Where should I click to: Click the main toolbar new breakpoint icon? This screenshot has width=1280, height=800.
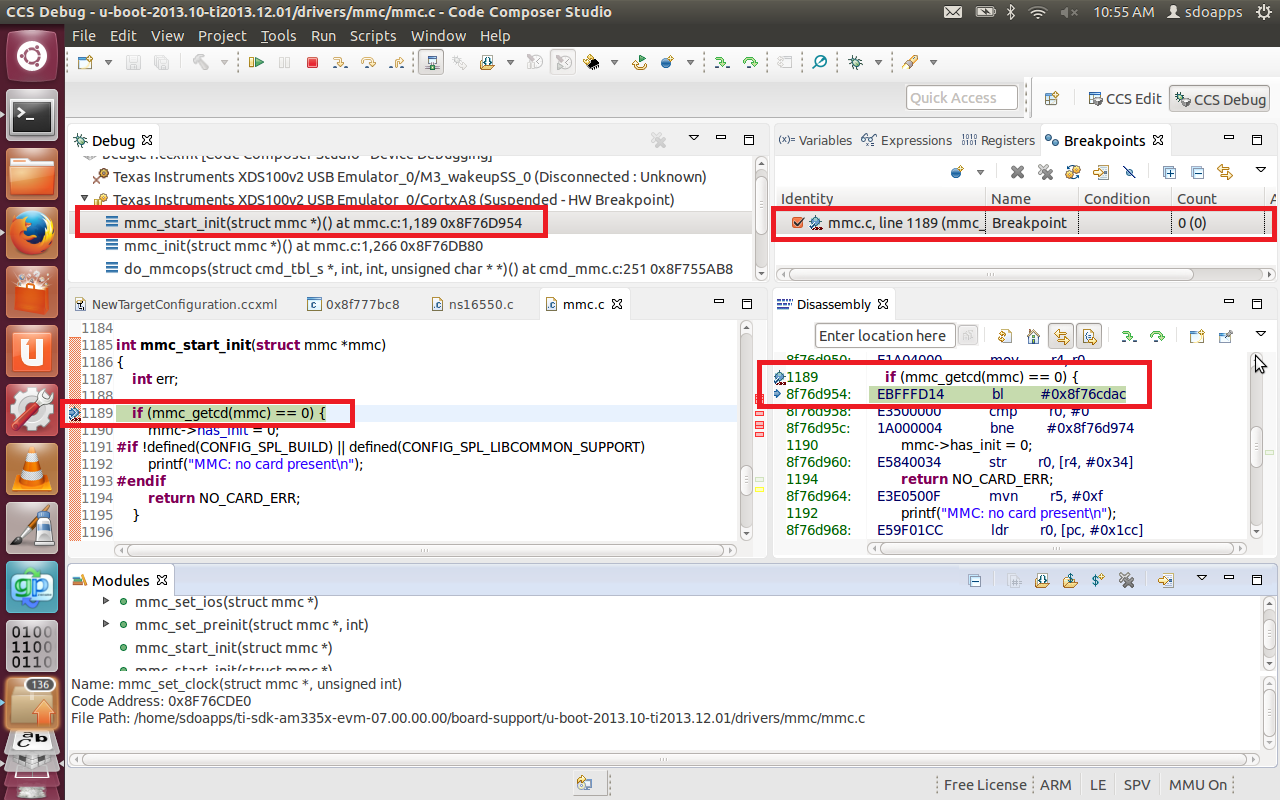667,62
